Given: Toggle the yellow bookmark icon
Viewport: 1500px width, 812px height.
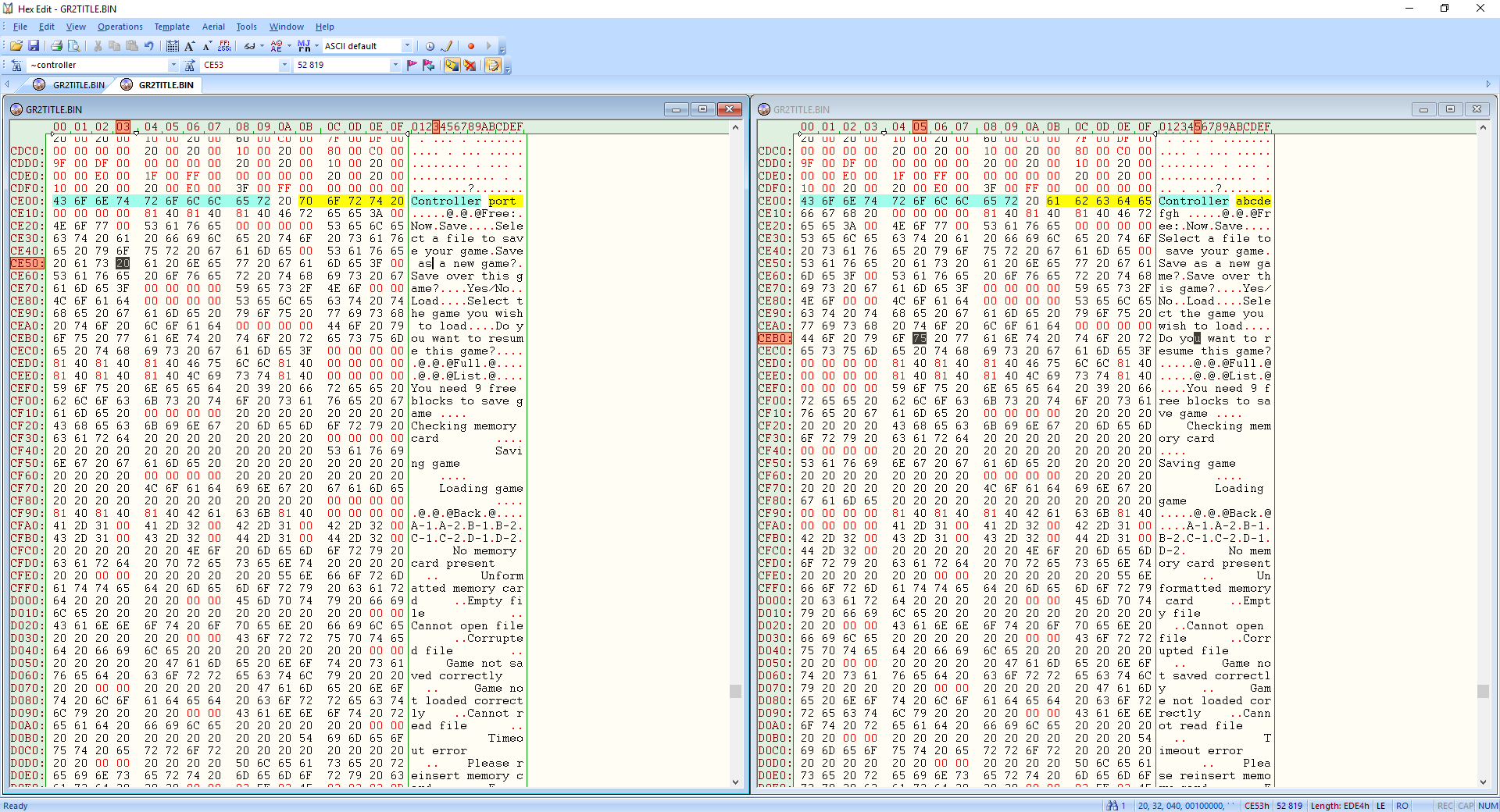Looking at the screenshot, I should tap(452, 65).
